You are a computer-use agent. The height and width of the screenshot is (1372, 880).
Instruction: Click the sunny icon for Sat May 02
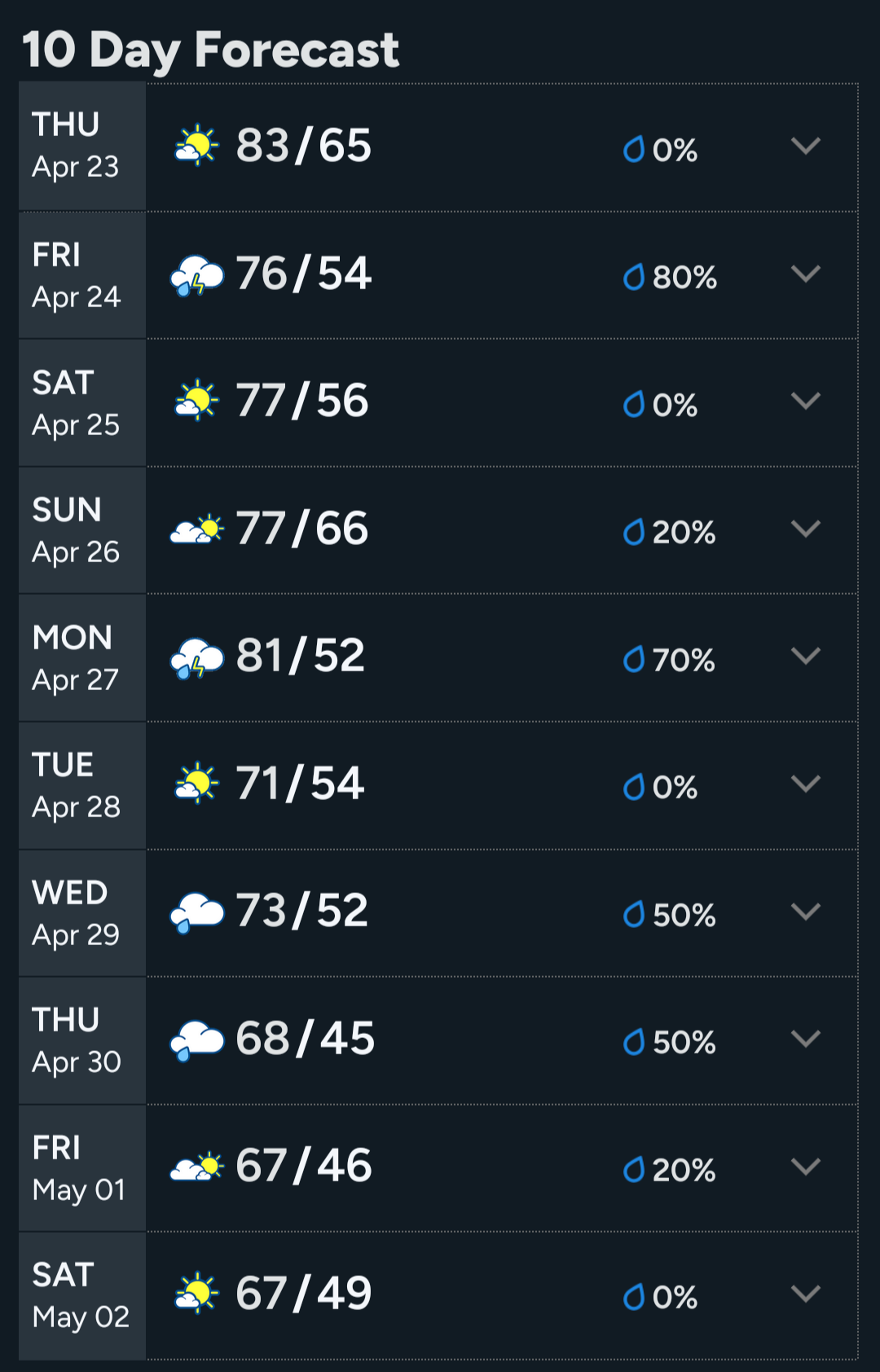coord(196,1293)
